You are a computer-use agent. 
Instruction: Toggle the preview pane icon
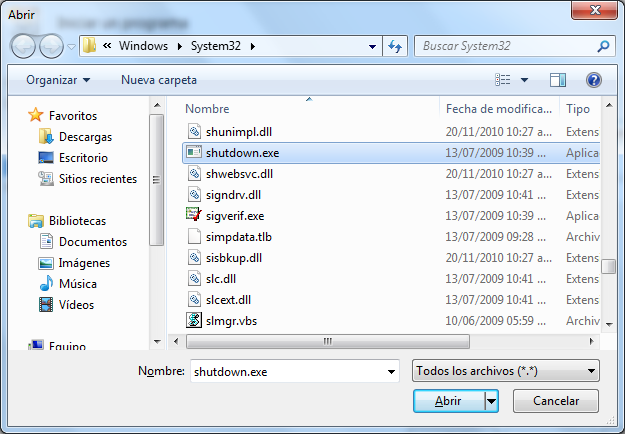[x=558, y=80]
